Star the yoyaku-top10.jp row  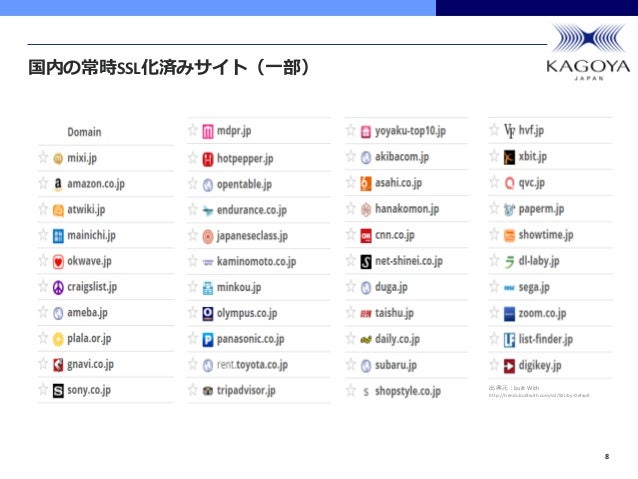[350, 130]
